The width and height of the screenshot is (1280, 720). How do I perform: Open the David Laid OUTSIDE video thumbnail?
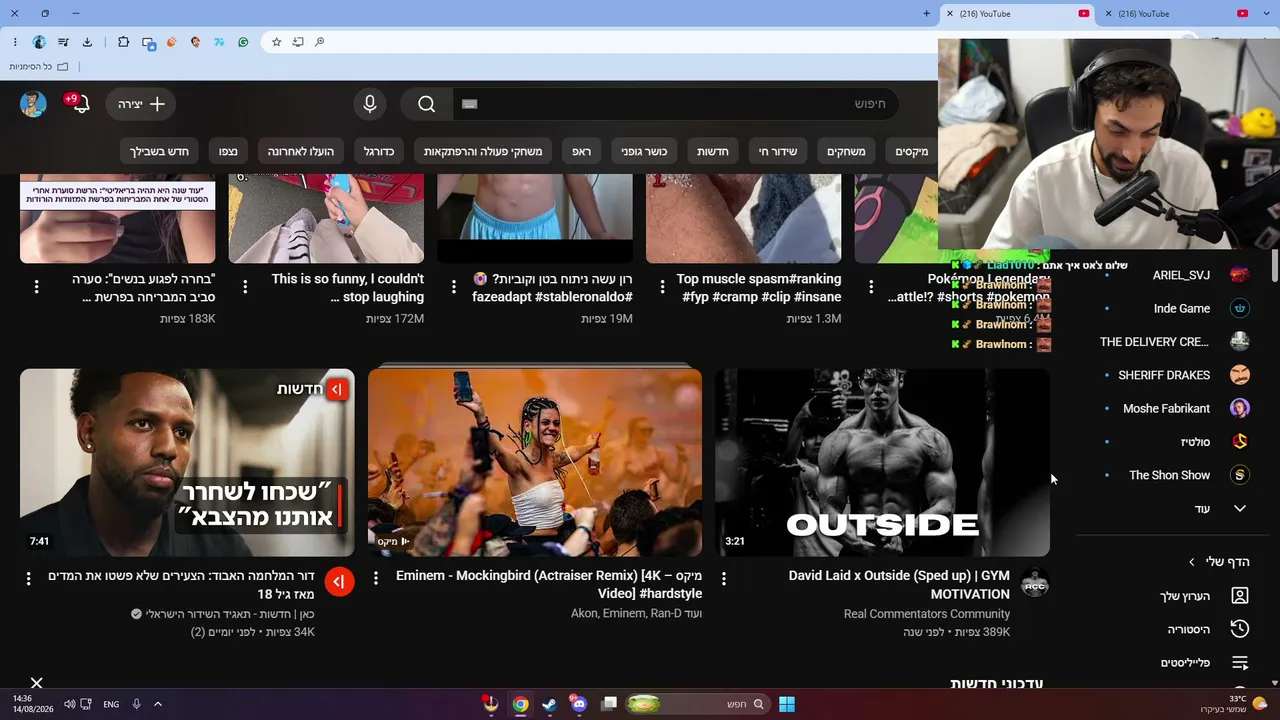(882, 462)
